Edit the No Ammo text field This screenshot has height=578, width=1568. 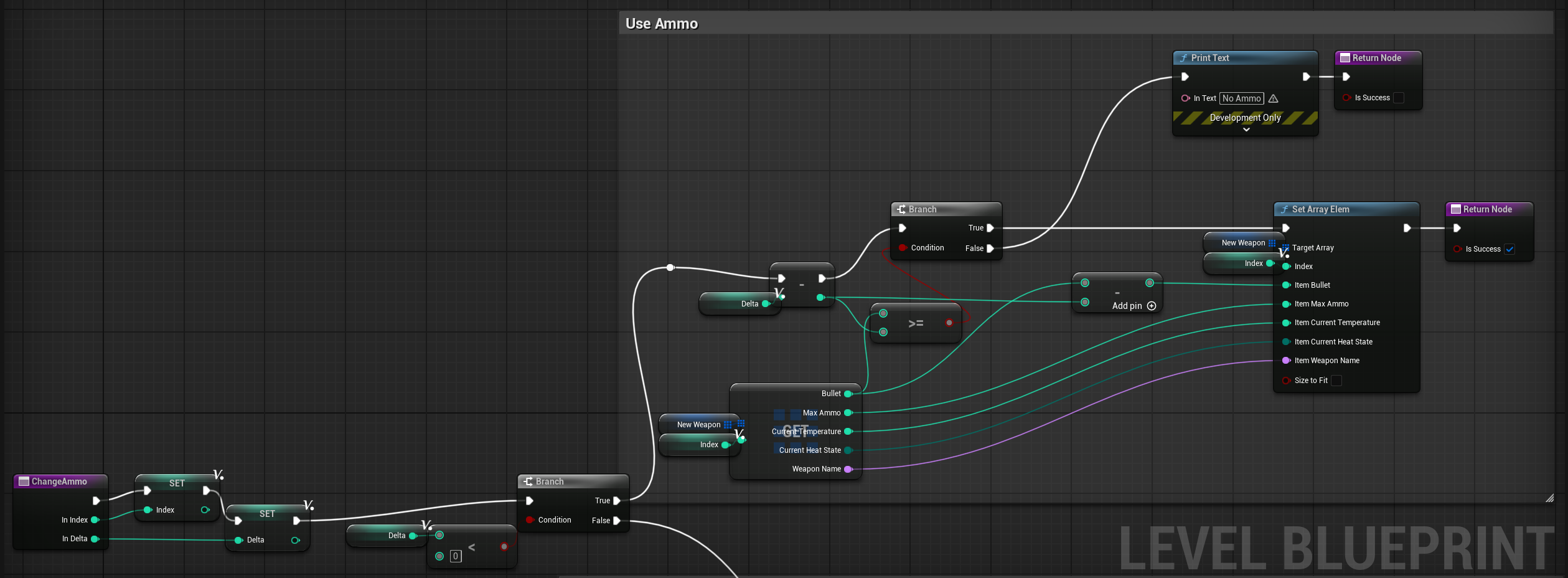(x=1242, y=98)
